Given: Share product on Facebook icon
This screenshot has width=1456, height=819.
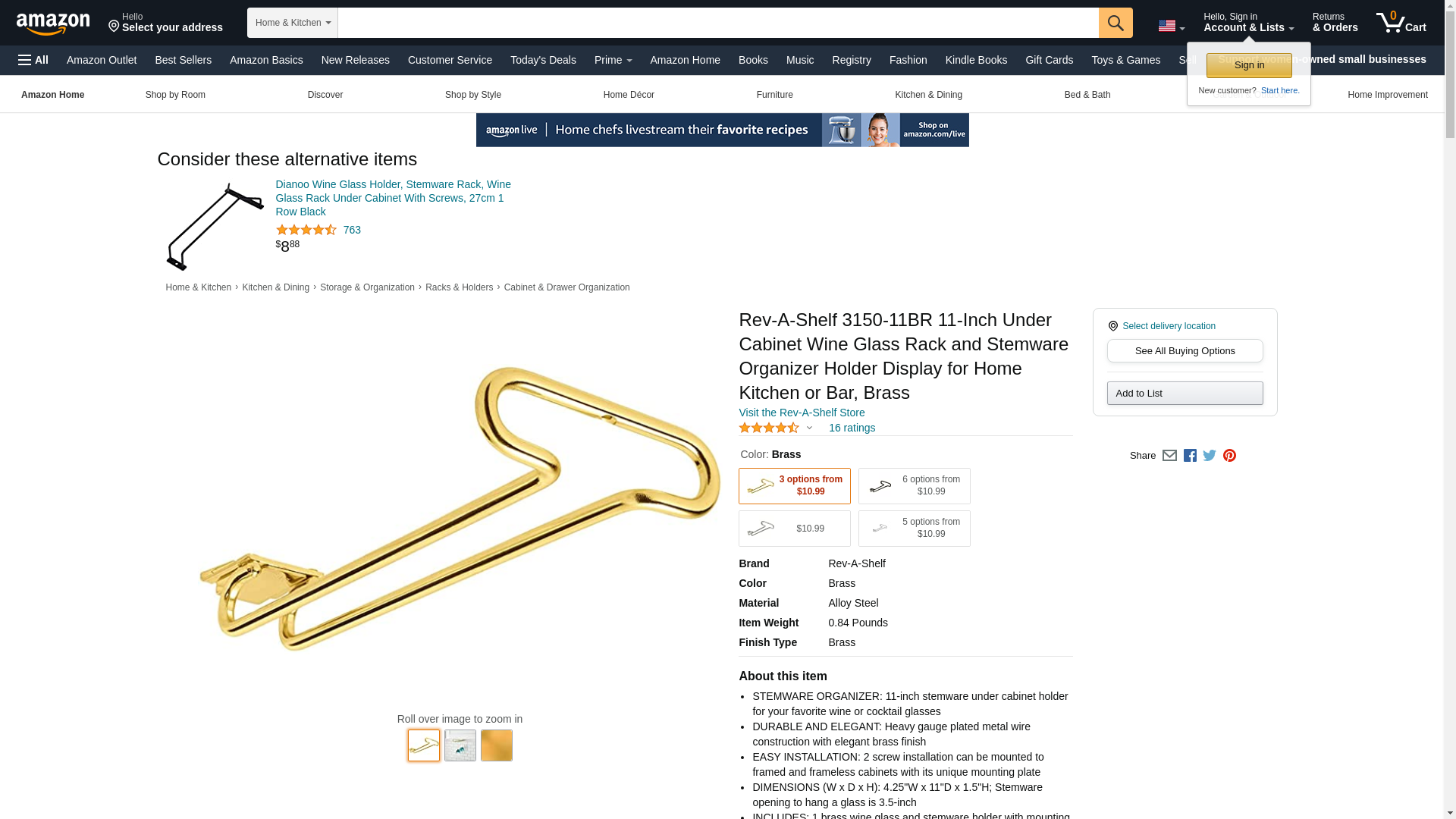Looking at the screenshot, I should point(1190,456).
